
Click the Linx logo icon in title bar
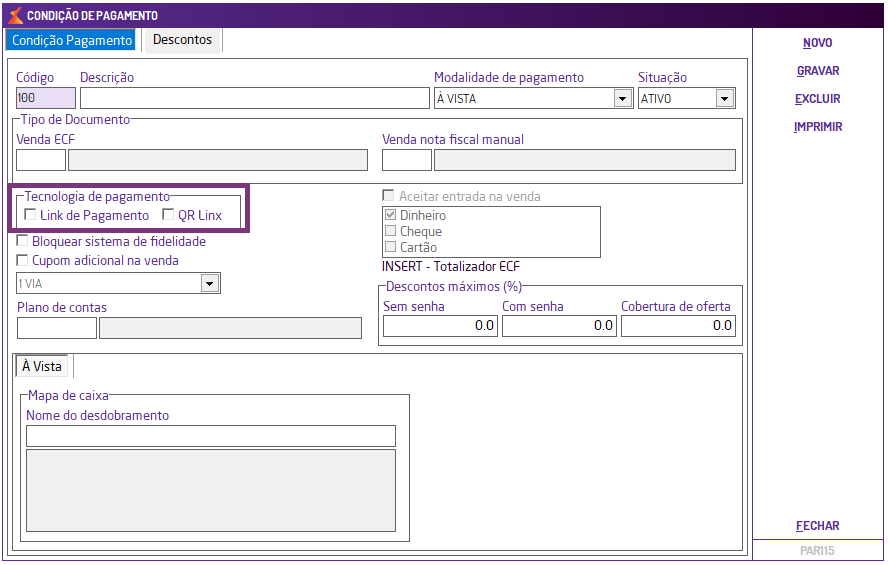click(16, 15)
